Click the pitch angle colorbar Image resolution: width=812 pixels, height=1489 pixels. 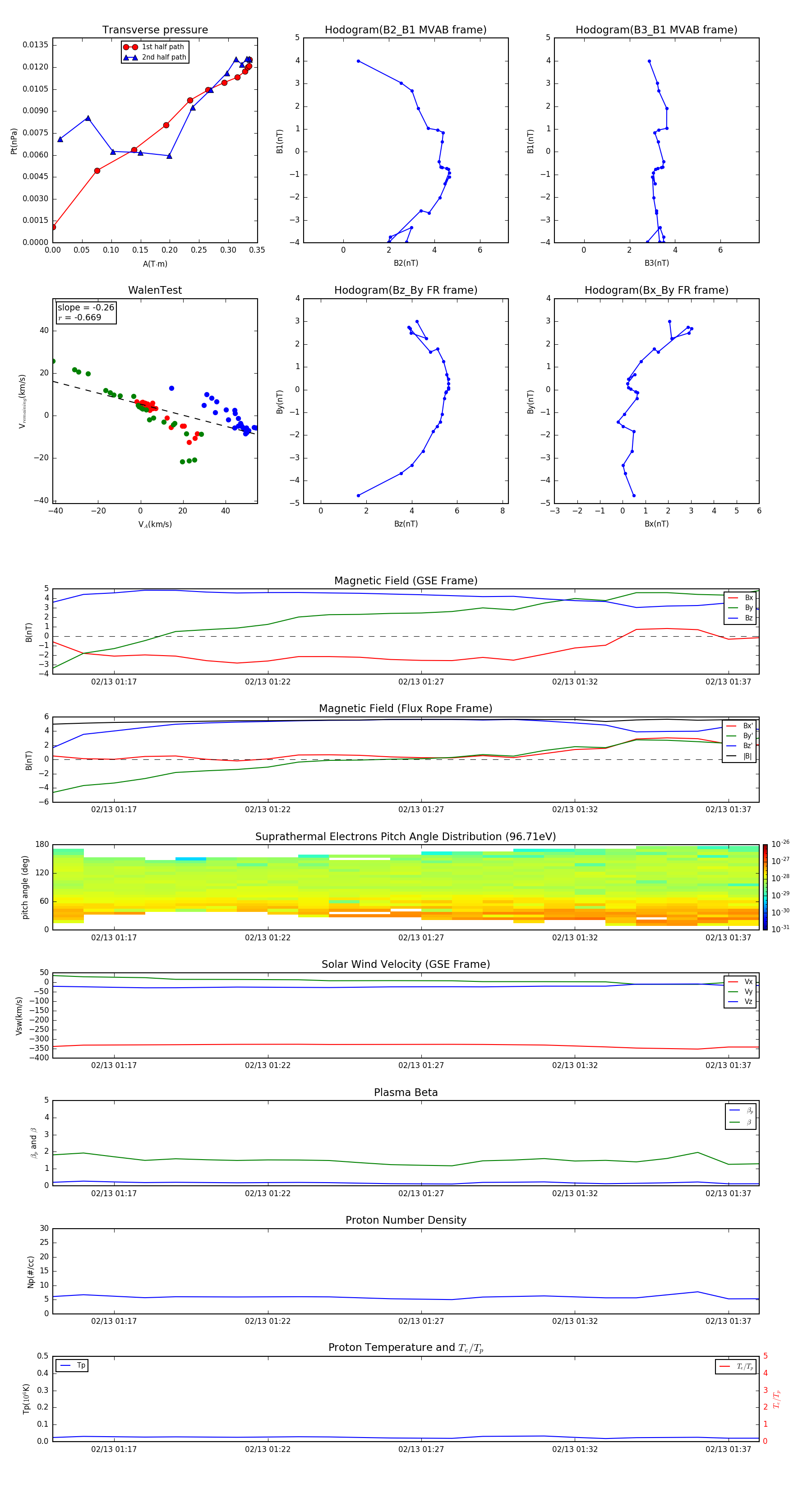tap(765, 887)
